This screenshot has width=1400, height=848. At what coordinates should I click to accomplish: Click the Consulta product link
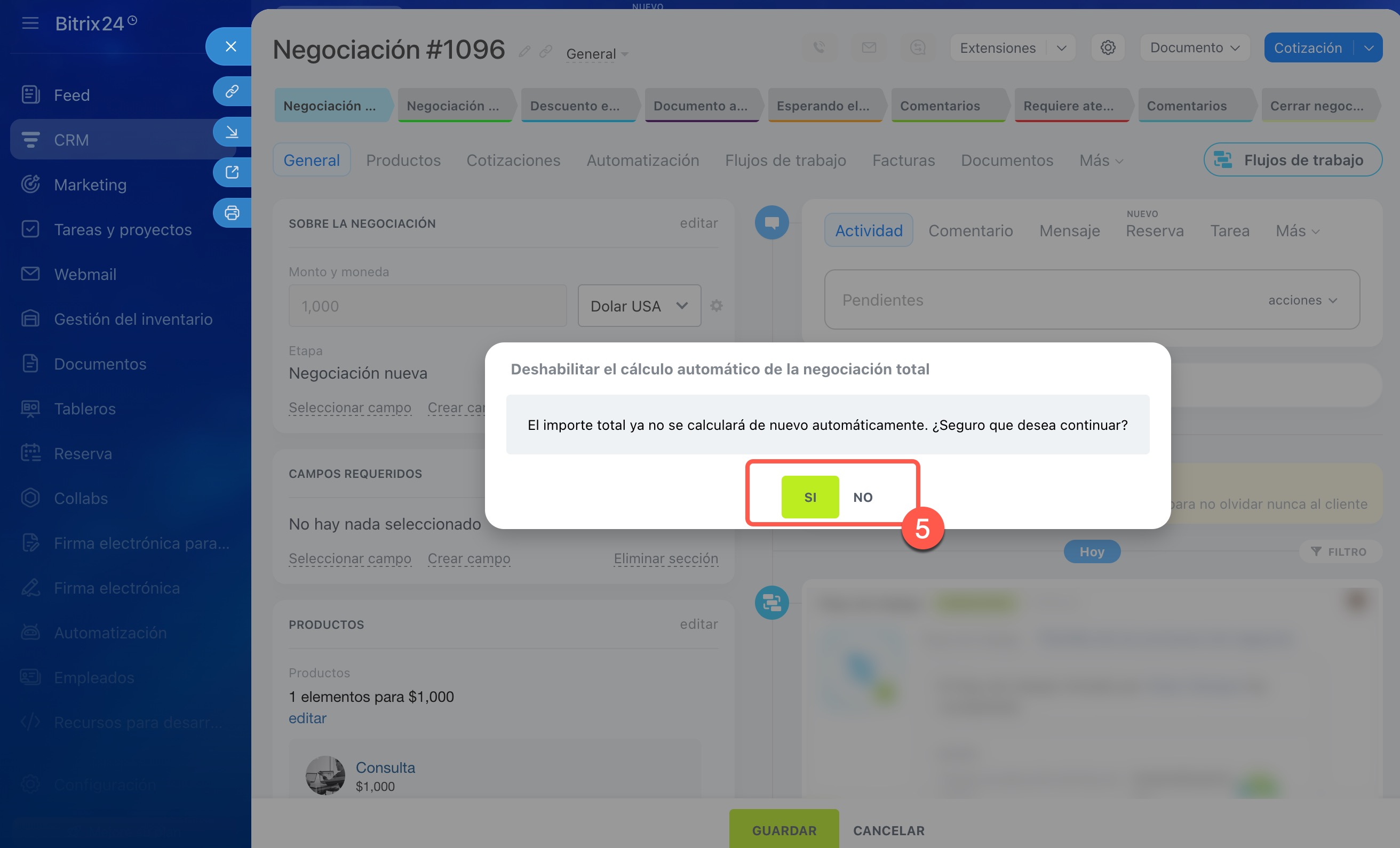coord(385,767)
